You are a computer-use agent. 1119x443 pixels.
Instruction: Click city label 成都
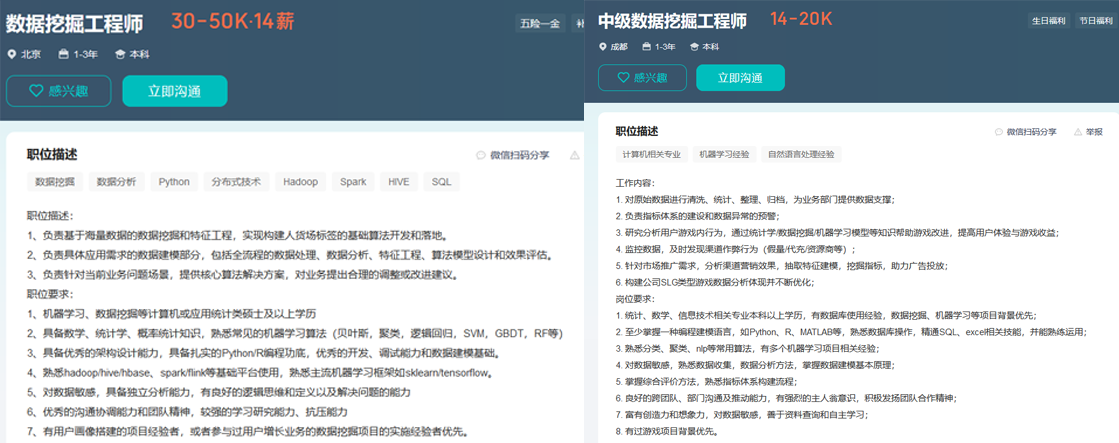click(x=619, y=46)
